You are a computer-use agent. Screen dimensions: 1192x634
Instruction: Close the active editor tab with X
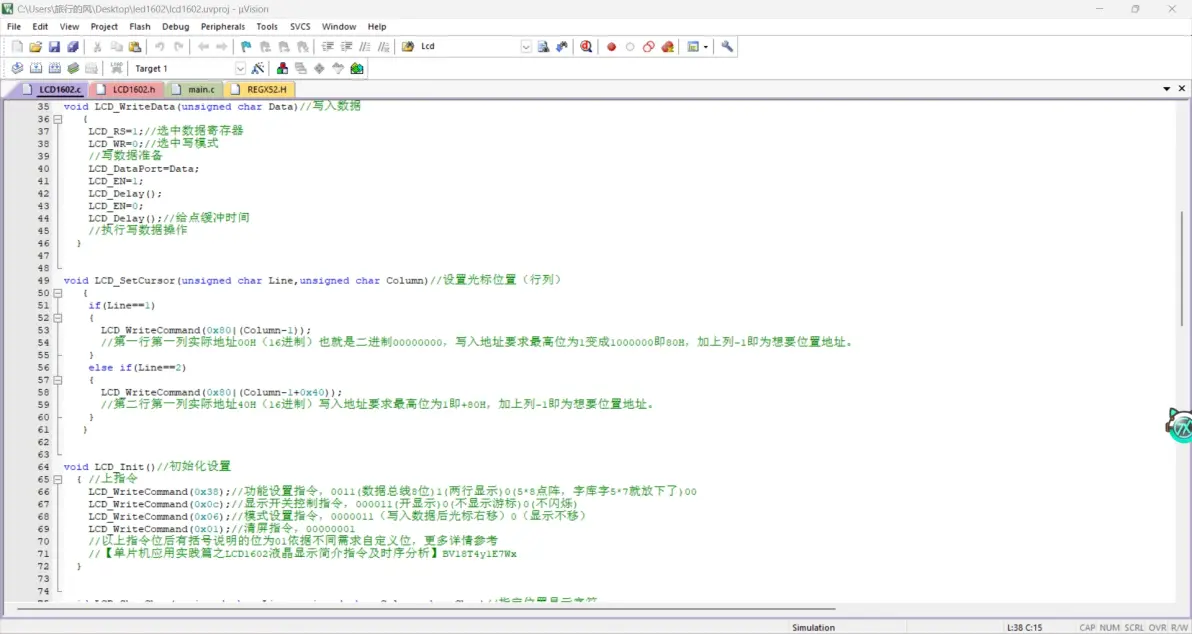(x=1182, y=89)
